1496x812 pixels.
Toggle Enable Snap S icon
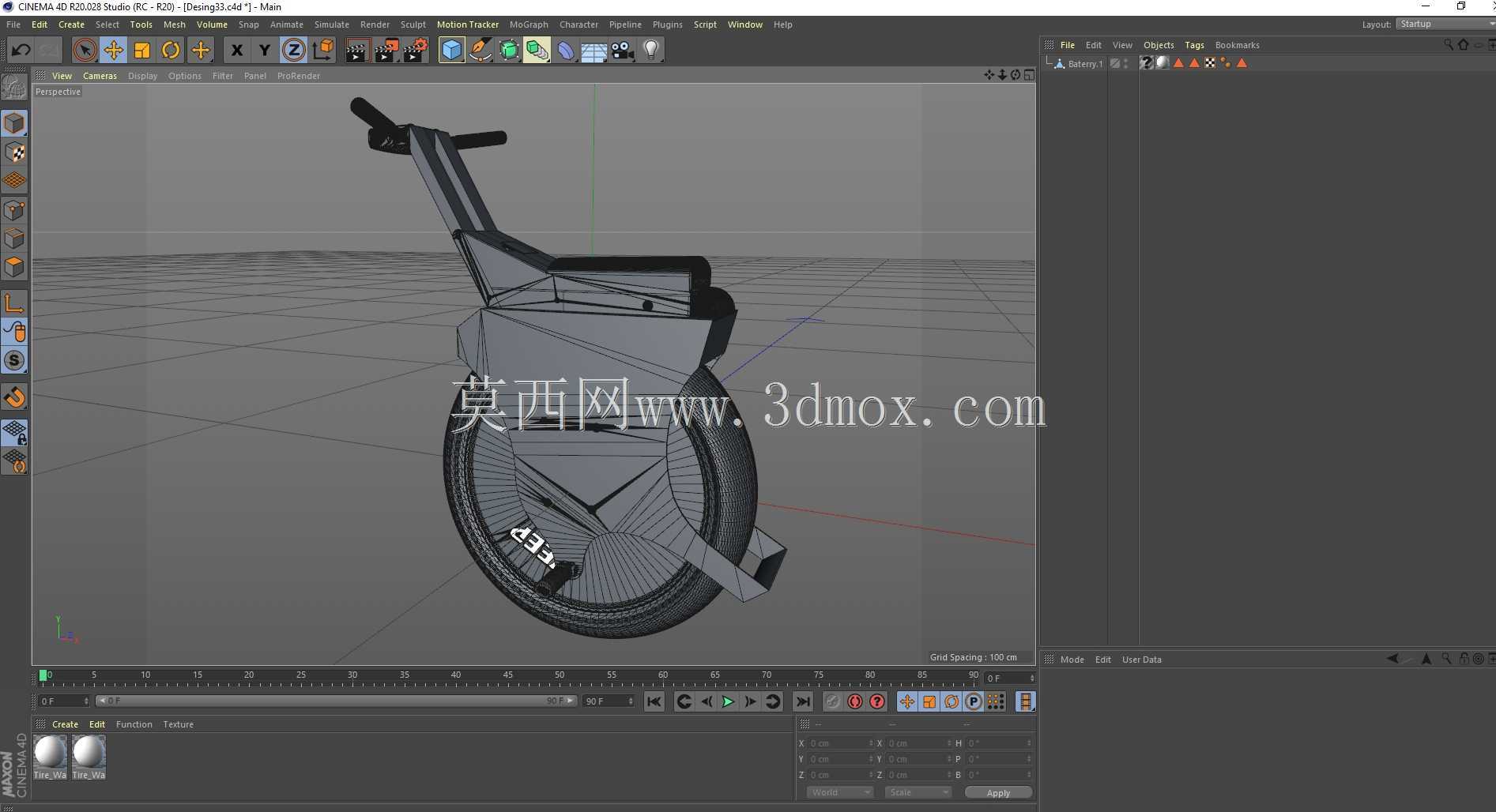[14, 361]
